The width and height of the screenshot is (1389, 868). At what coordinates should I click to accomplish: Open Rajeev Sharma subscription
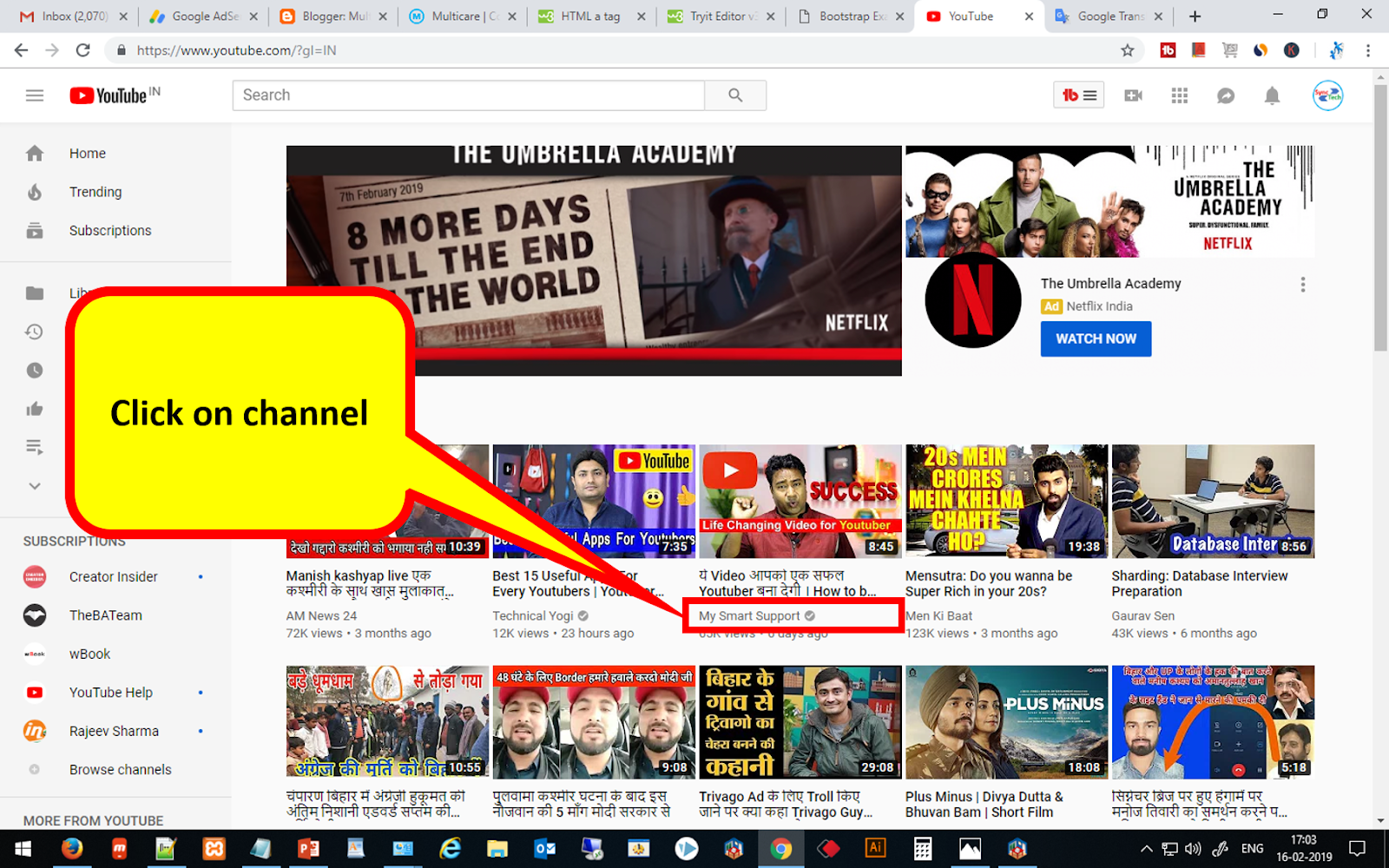coord(115,731)
